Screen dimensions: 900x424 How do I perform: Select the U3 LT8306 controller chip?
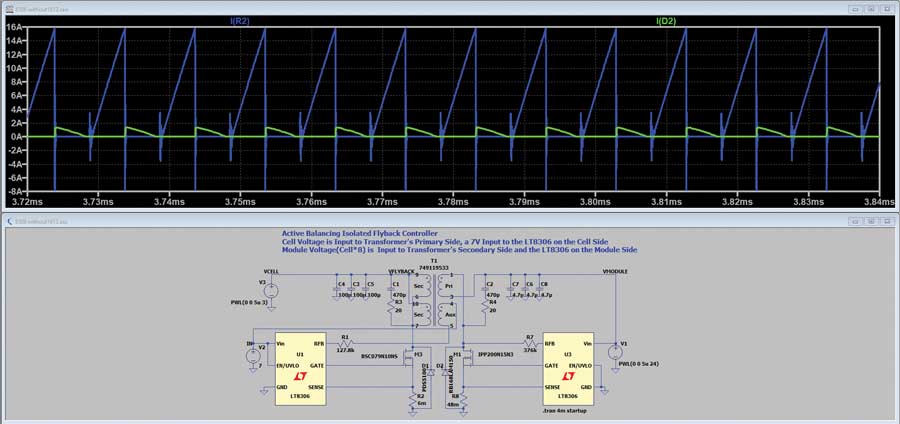pos(569,368)
